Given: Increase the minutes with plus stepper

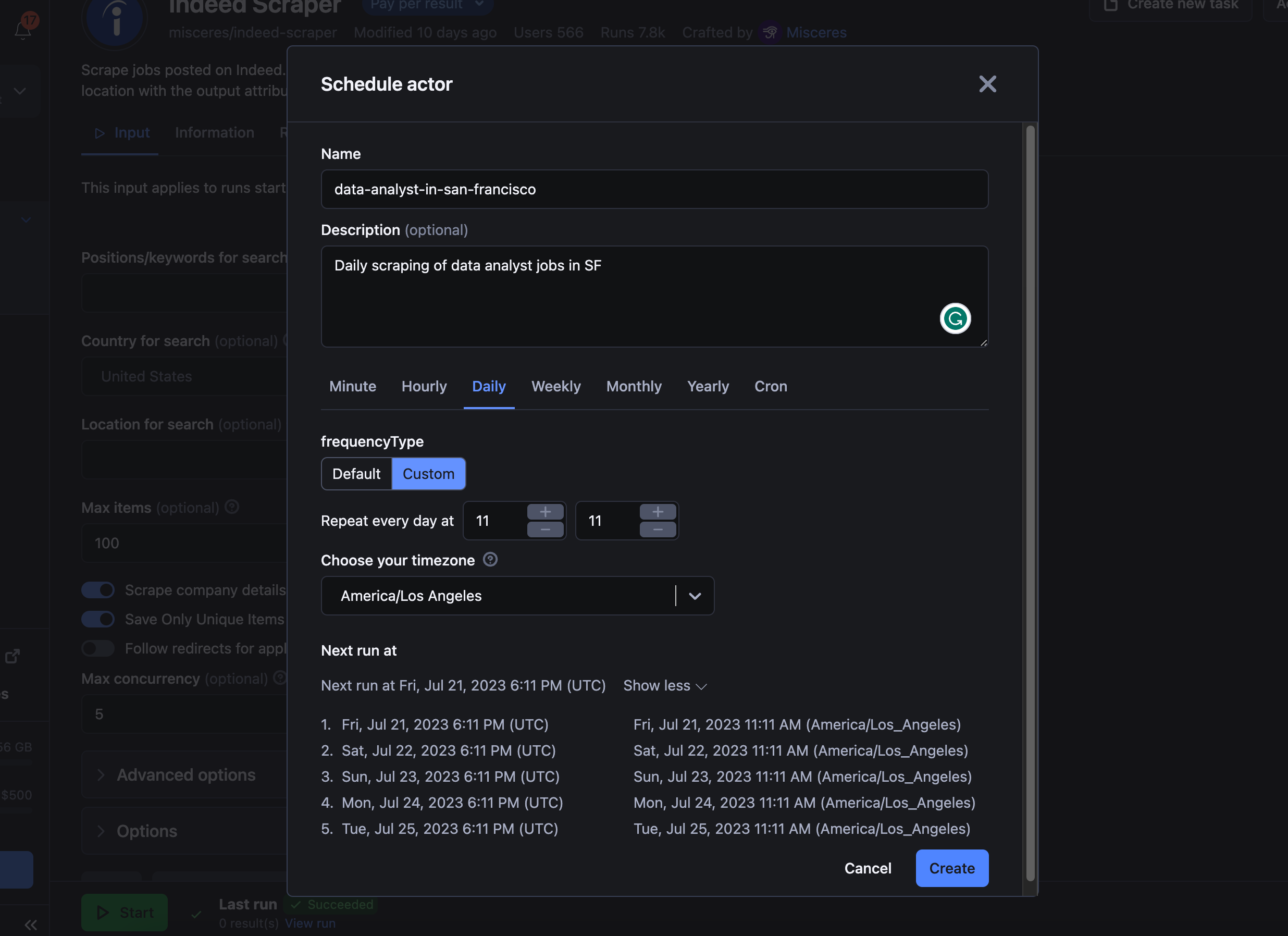Looking at the screenshot, I should (657, 512).
